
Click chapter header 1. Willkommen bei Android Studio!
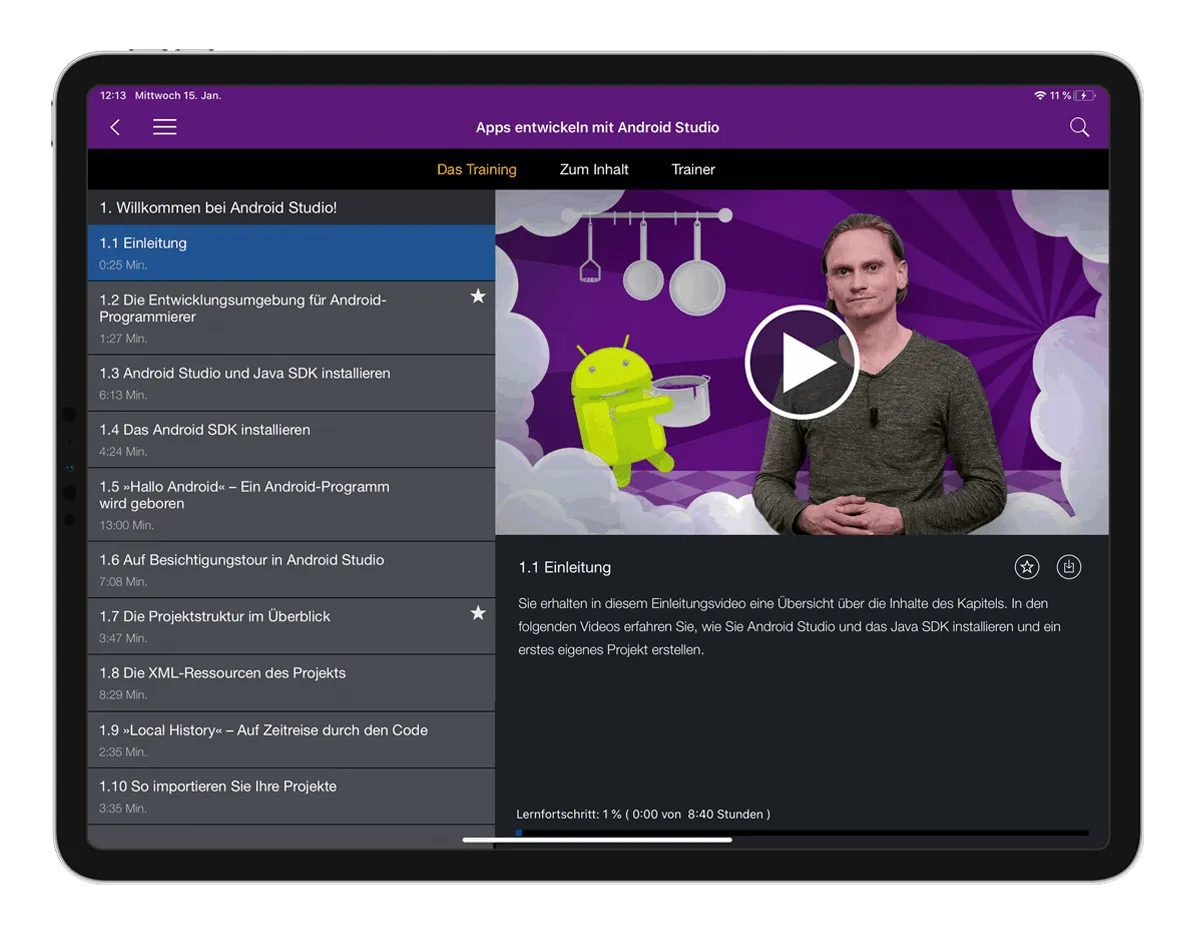click(291, 208)
